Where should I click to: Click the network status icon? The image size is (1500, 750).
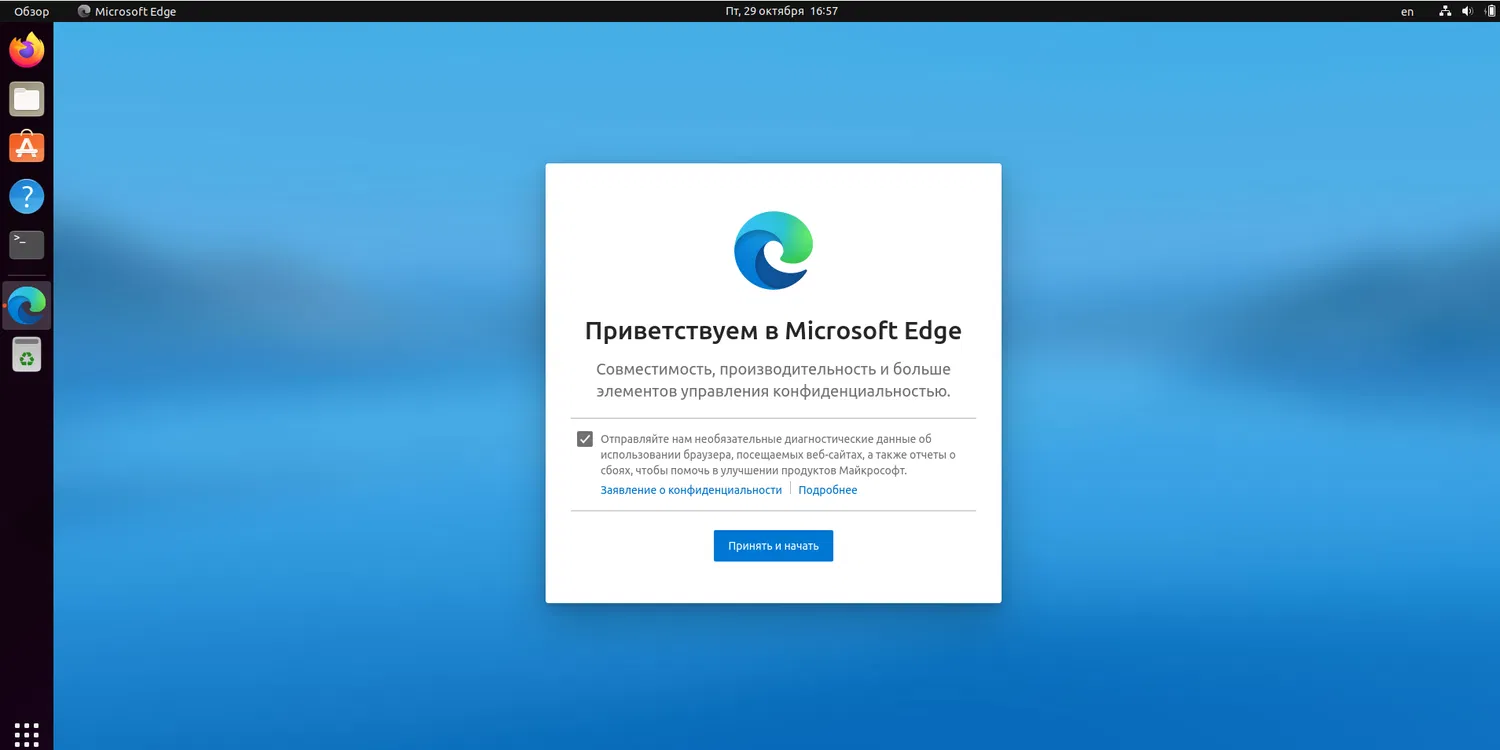point(1445,12)
